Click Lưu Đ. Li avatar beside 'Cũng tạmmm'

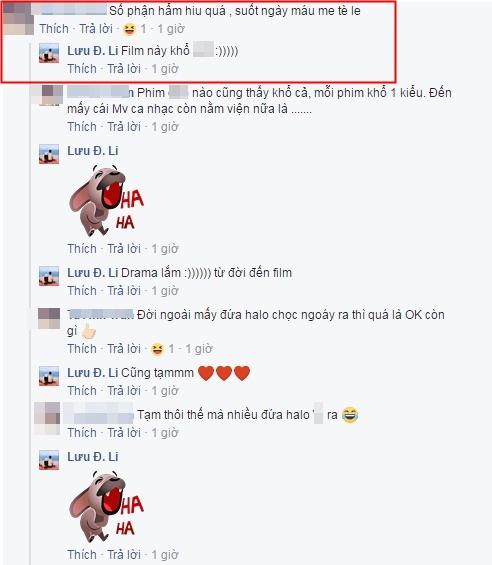click(x=49, y=376)
